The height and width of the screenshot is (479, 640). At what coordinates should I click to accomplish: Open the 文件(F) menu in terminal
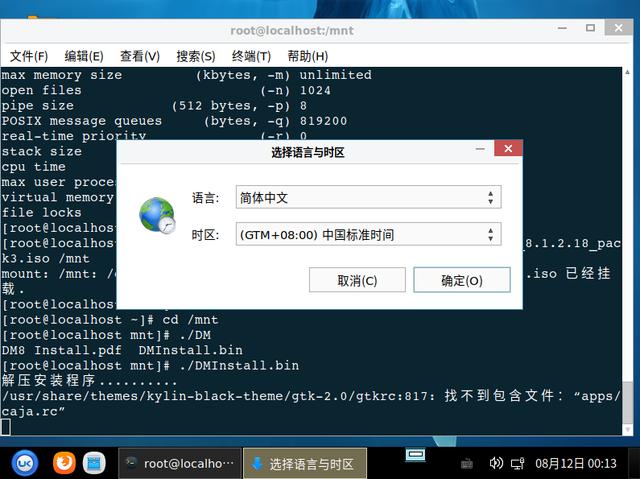(x=29, y=56)
